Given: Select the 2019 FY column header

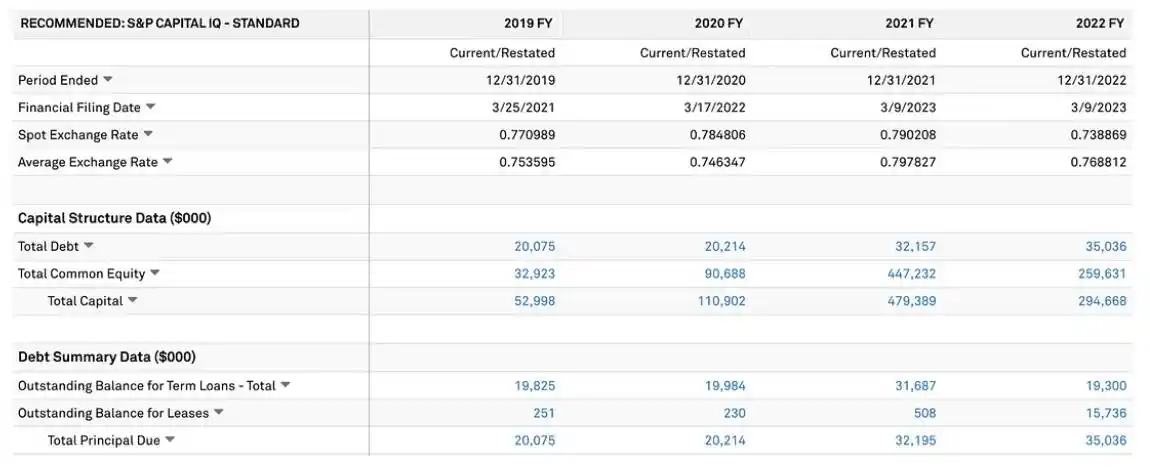Looking at the screenshot, I should (x=529, y=23).
